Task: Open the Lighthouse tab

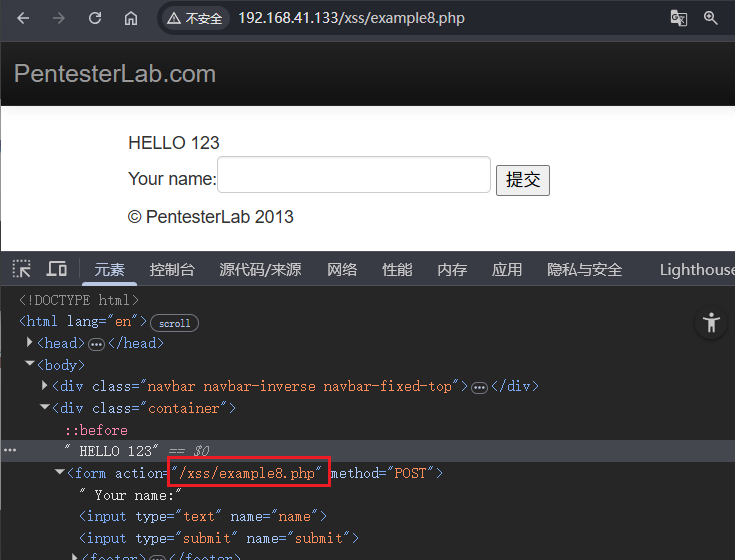Action: 696,269
